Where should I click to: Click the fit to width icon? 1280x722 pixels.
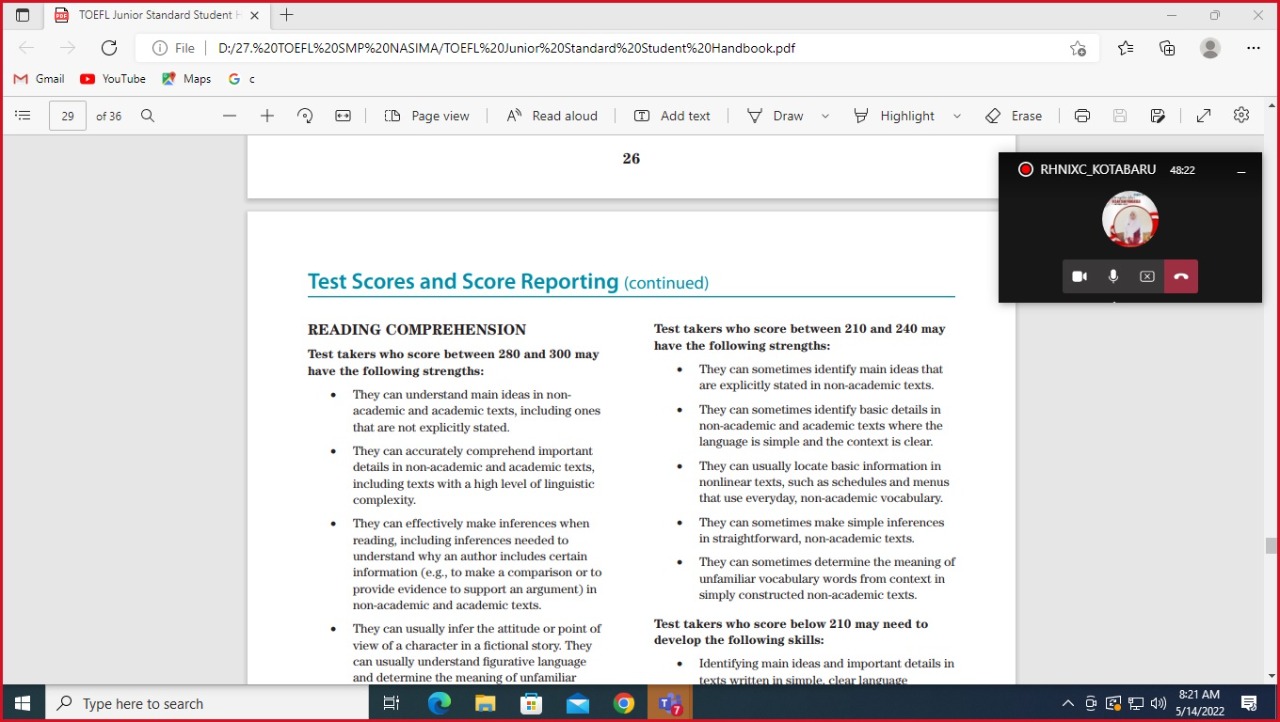pyautogui.click(x=343, y=116)
